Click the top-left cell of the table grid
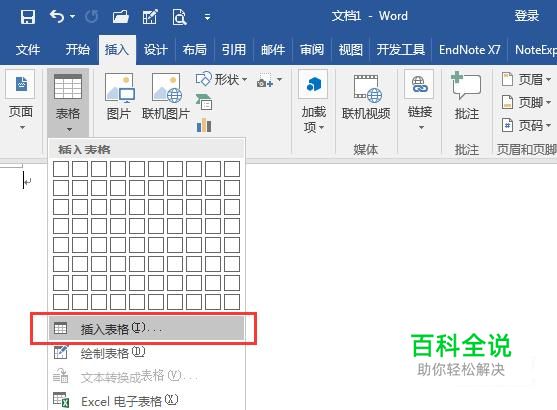The image size is (557, 410). pyautogui.click(x=61, y=169)
